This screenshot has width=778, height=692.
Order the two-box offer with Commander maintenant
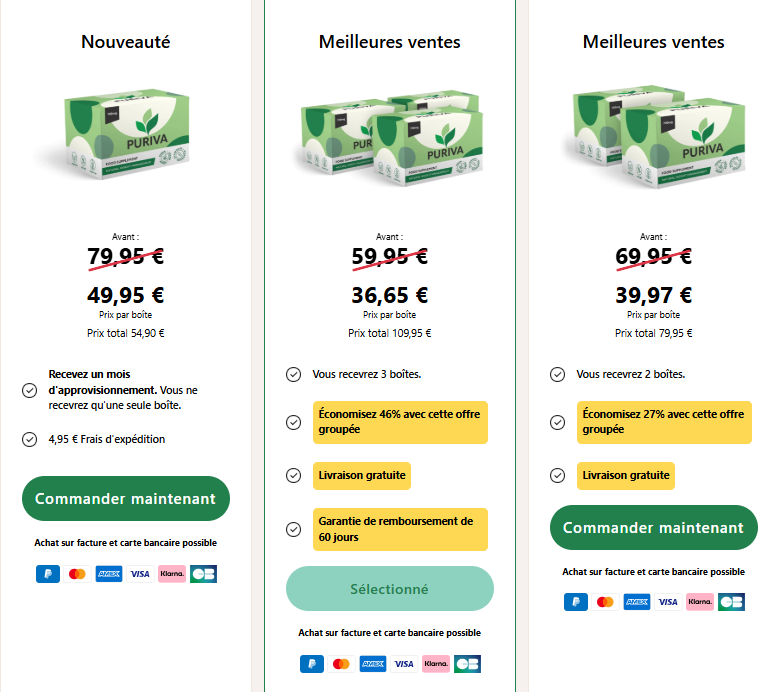[653, 527]
